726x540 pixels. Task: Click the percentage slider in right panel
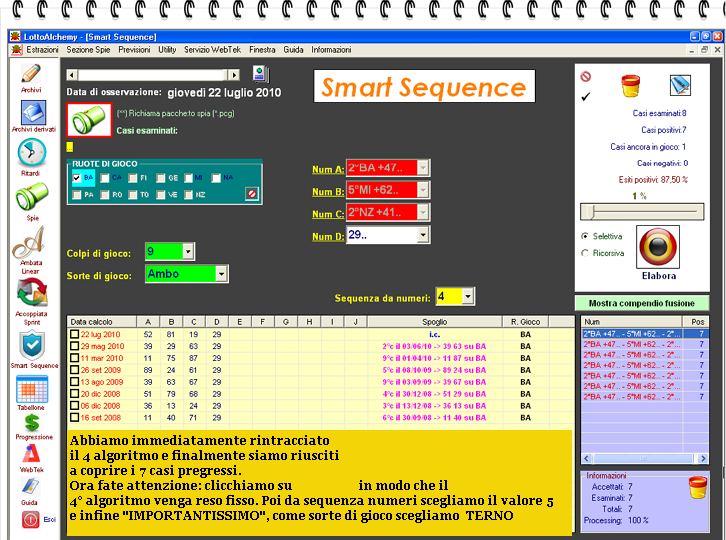pyautogui.click(x=642, y=212)
